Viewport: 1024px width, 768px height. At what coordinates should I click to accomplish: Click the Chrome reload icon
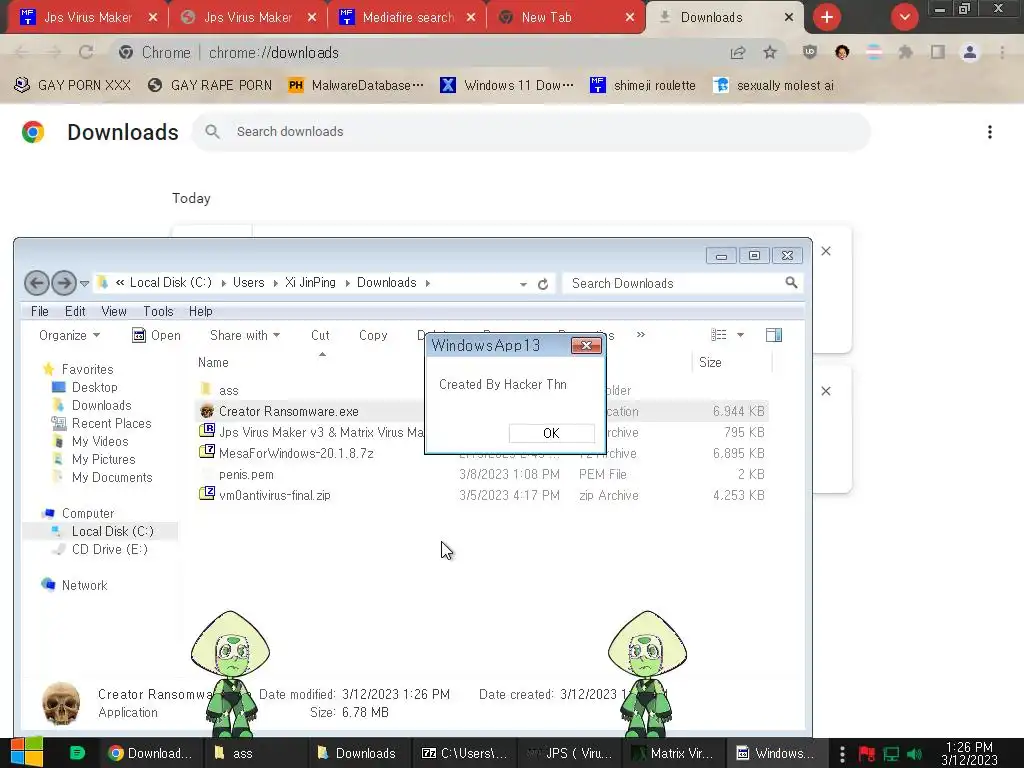coord(86,52)
